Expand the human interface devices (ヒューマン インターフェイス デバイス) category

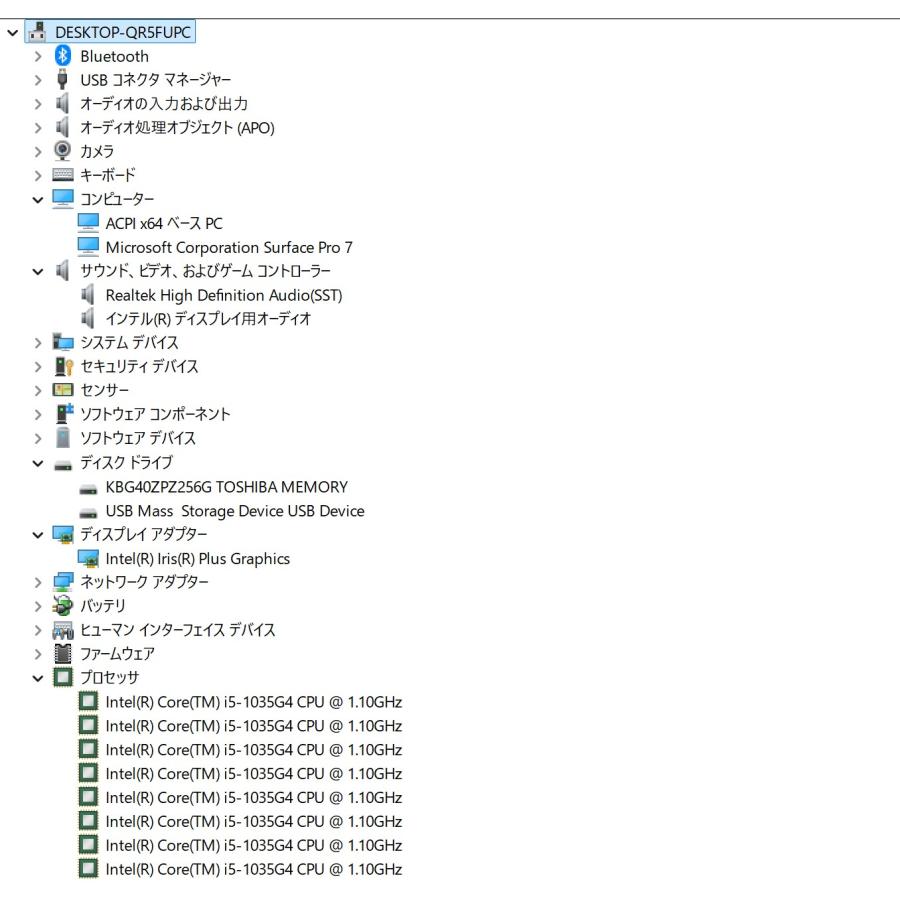tap(38, 630)
